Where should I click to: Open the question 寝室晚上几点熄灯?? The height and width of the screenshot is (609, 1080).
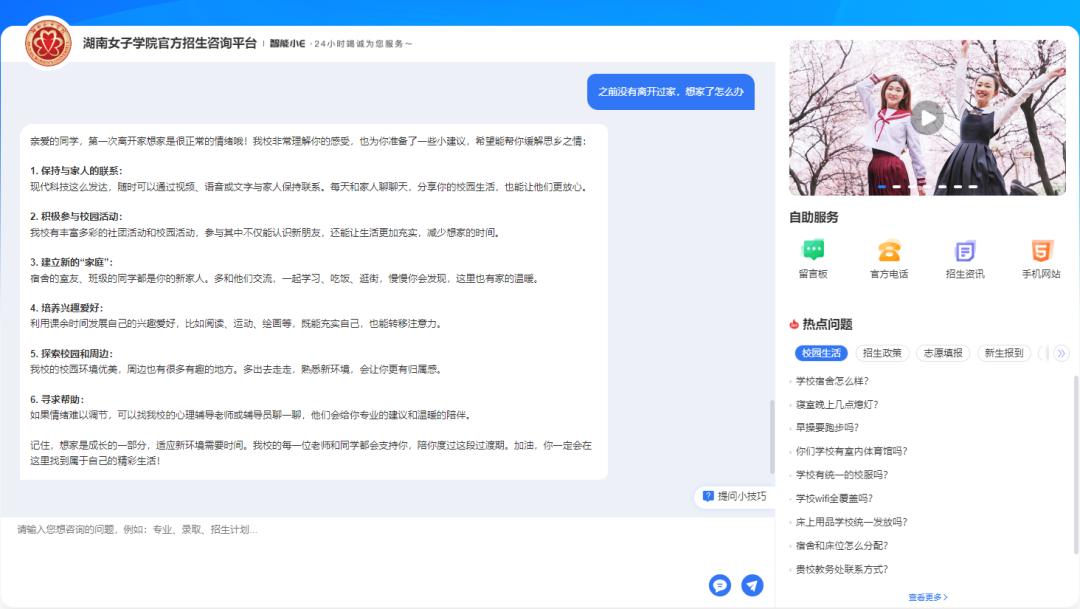point(837,405)
